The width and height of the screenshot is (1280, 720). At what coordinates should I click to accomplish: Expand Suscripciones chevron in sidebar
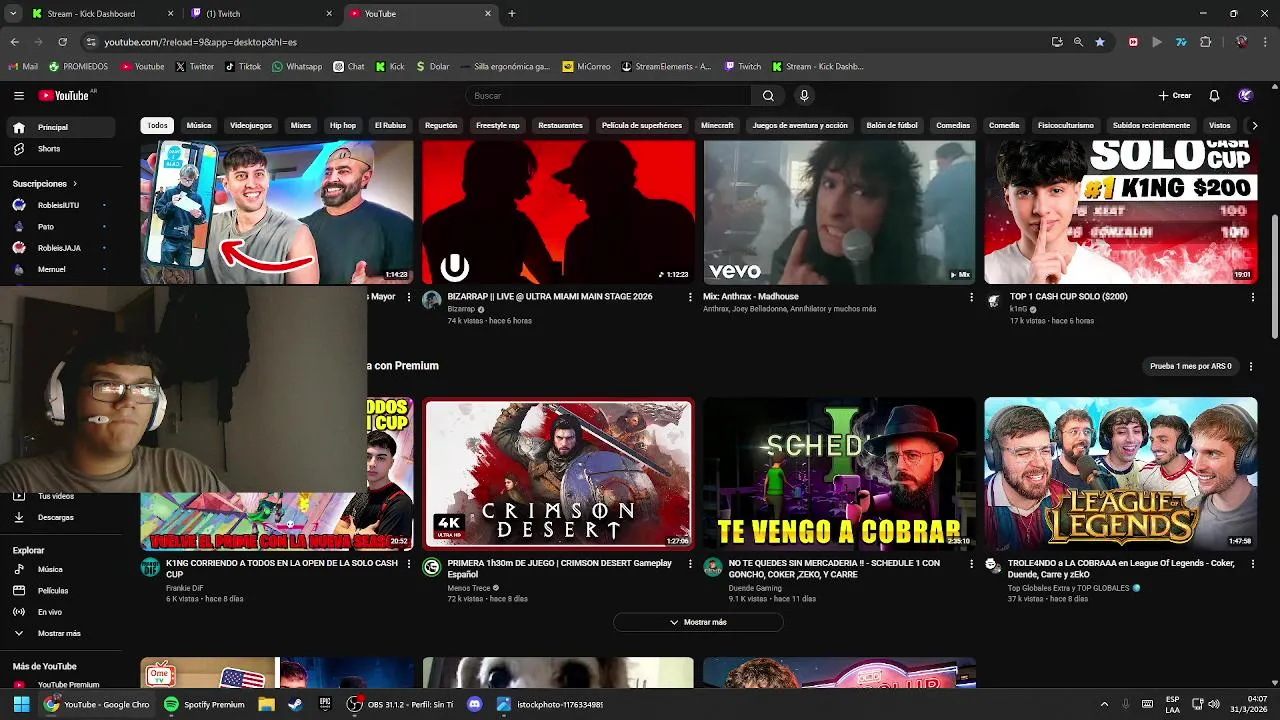tap(74, 184)
